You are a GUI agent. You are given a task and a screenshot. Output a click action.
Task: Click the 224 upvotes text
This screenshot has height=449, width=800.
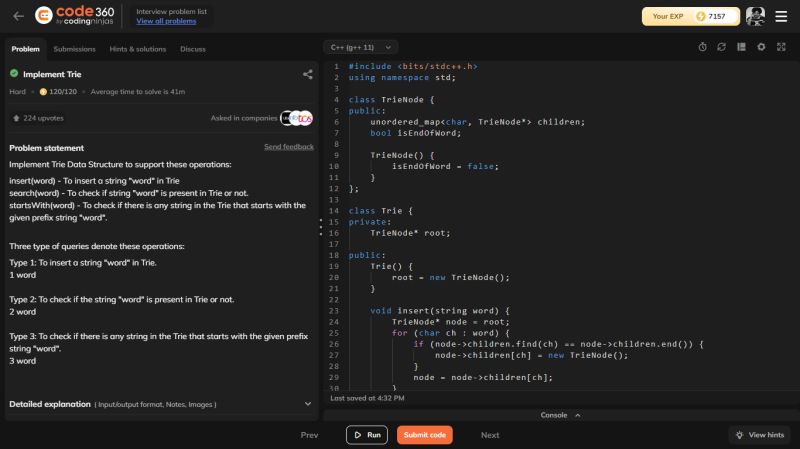click(x=43, y=118)
